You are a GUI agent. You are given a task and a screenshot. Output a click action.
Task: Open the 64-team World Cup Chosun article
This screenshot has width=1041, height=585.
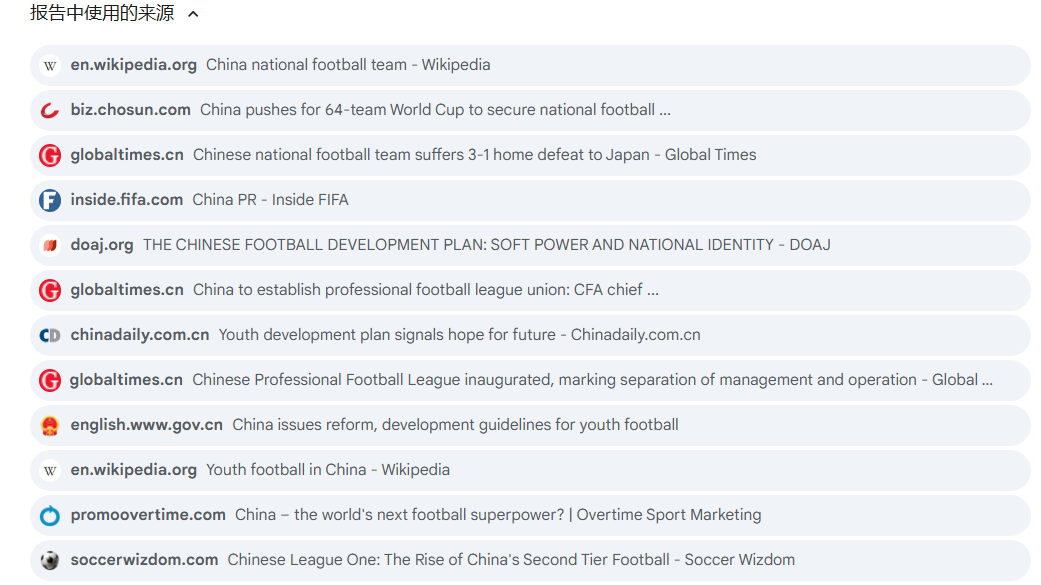[434, 110]
